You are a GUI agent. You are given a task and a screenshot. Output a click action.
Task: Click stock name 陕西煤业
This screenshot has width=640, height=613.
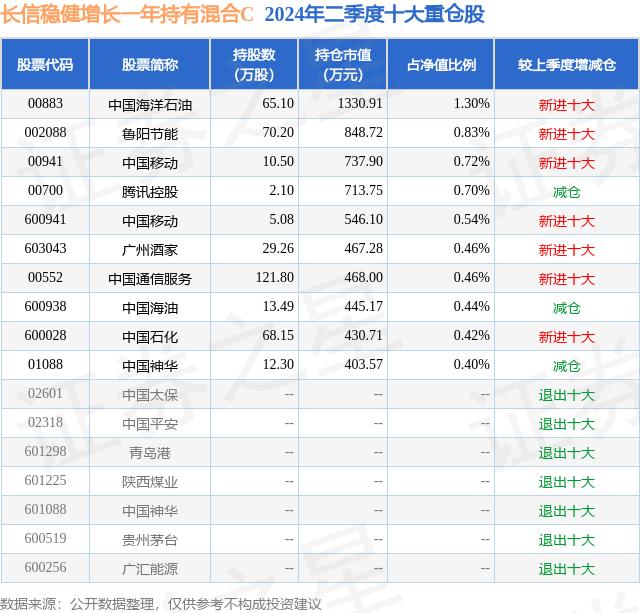point(150,482)
